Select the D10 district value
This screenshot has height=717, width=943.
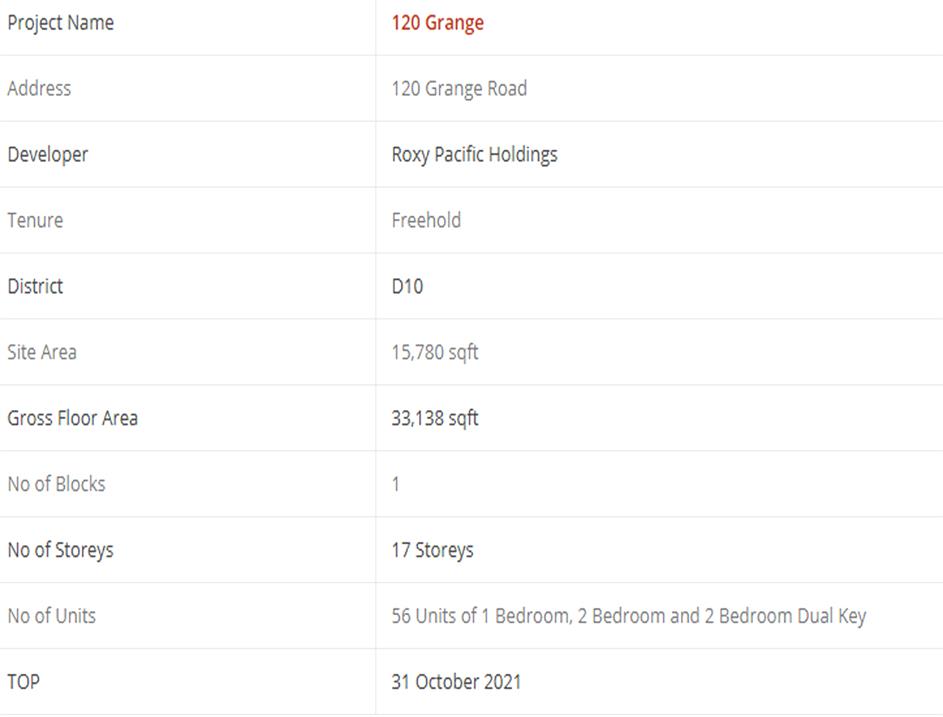tap(407, 287)
